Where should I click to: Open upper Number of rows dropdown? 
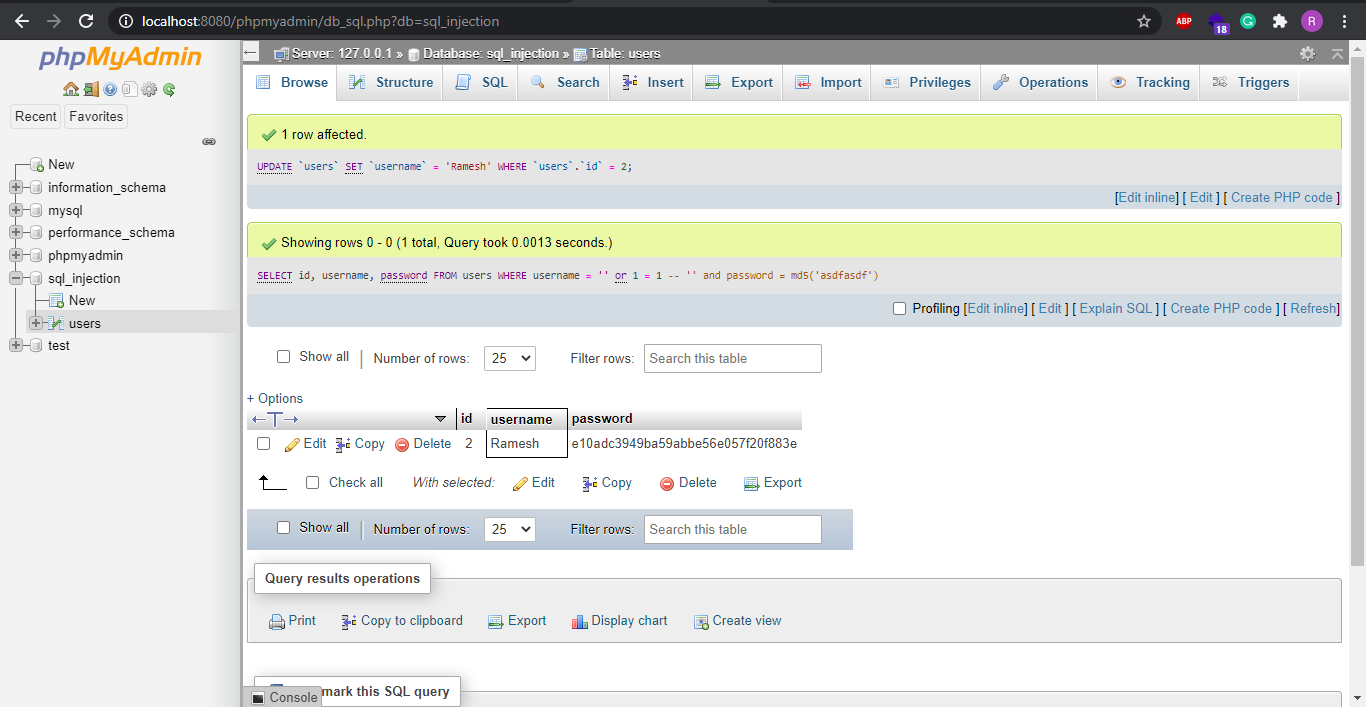pyautogui.click(x=510, y=359)
